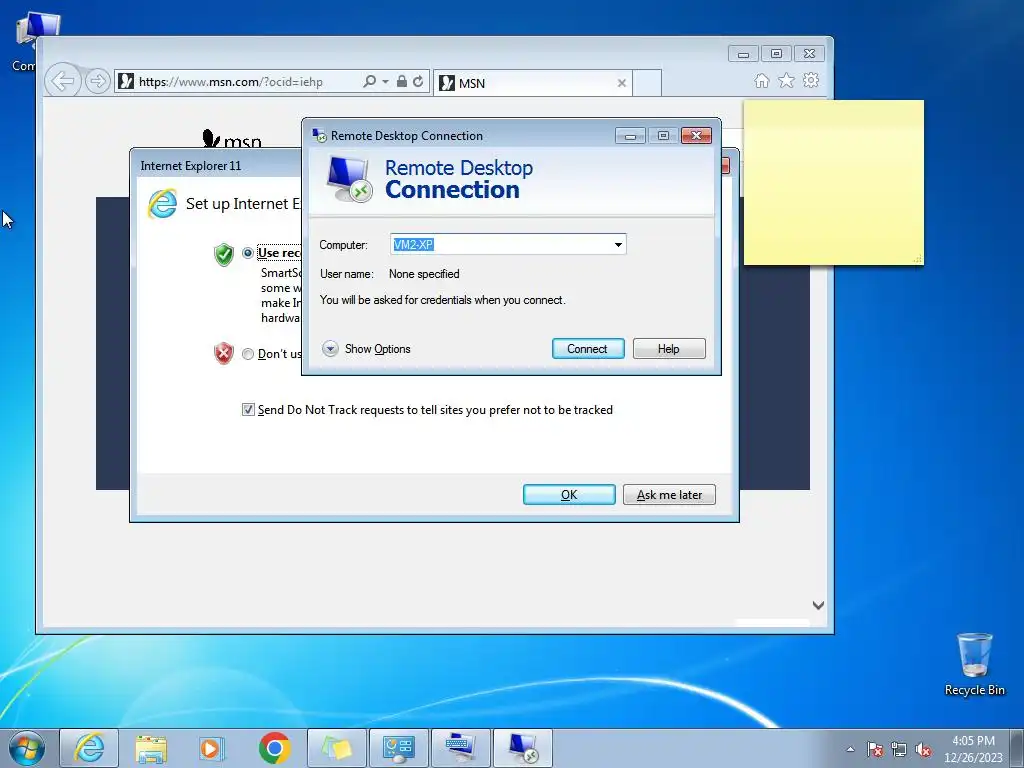Toggle Send Do Not Track requests checkbox
Screen dimensions: 1024x768
pos(248,409)
